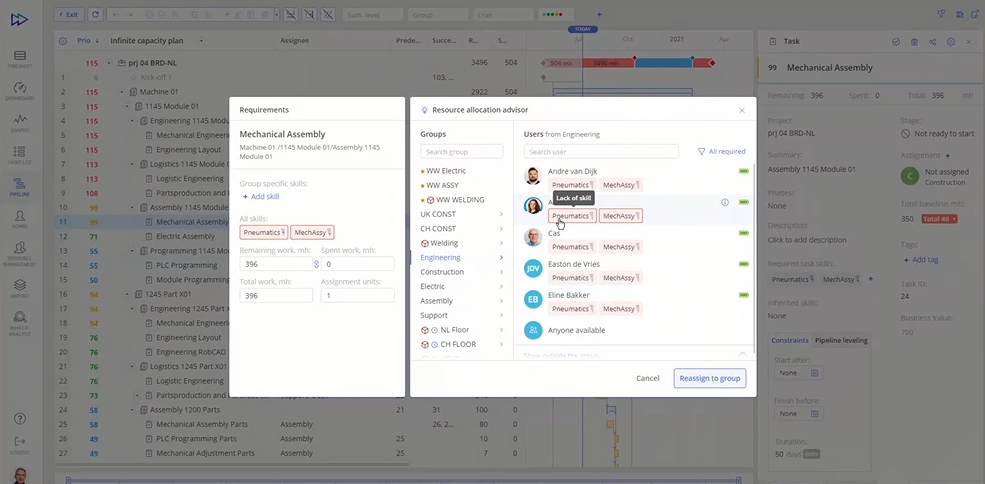Click the Reassign to group button
The width and height of the screenshot is (985, 484).
[x=709, y=378]
